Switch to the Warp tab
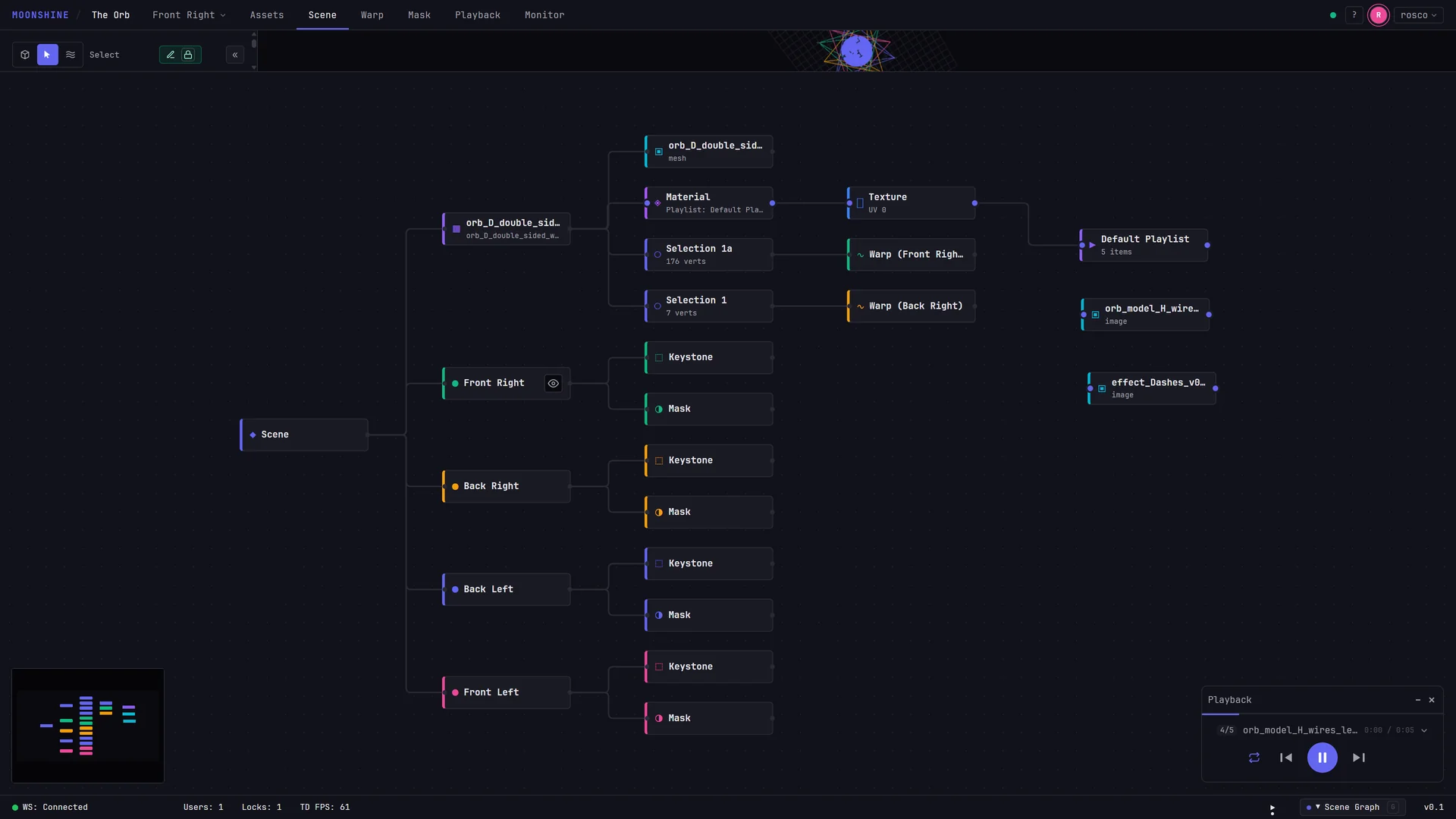Image resolution: width=1456 pixels, height=819 pixels. pyautogui.click(x=372, y=15)
